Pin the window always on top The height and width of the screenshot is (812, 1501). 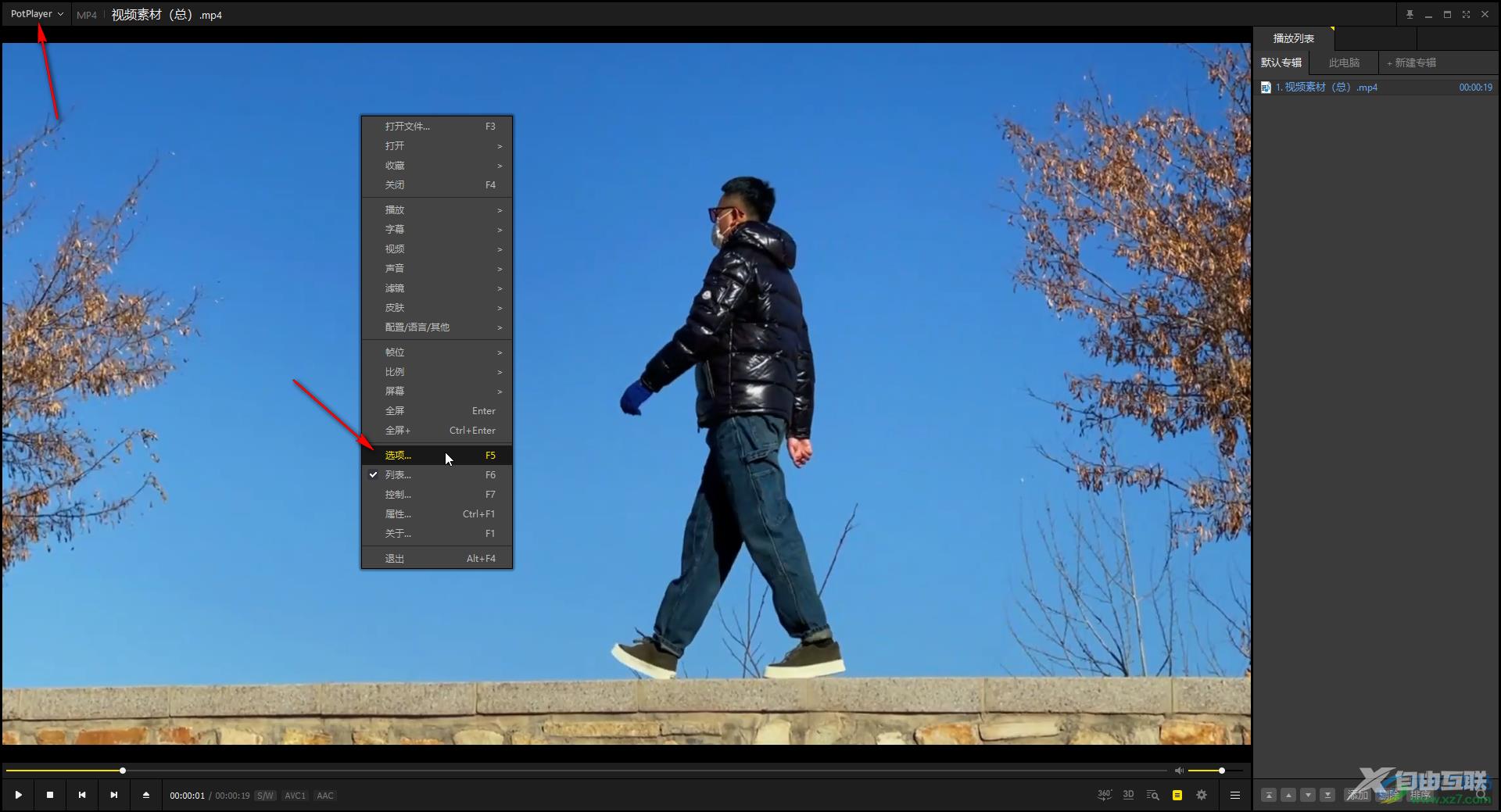pos(1410,14)
